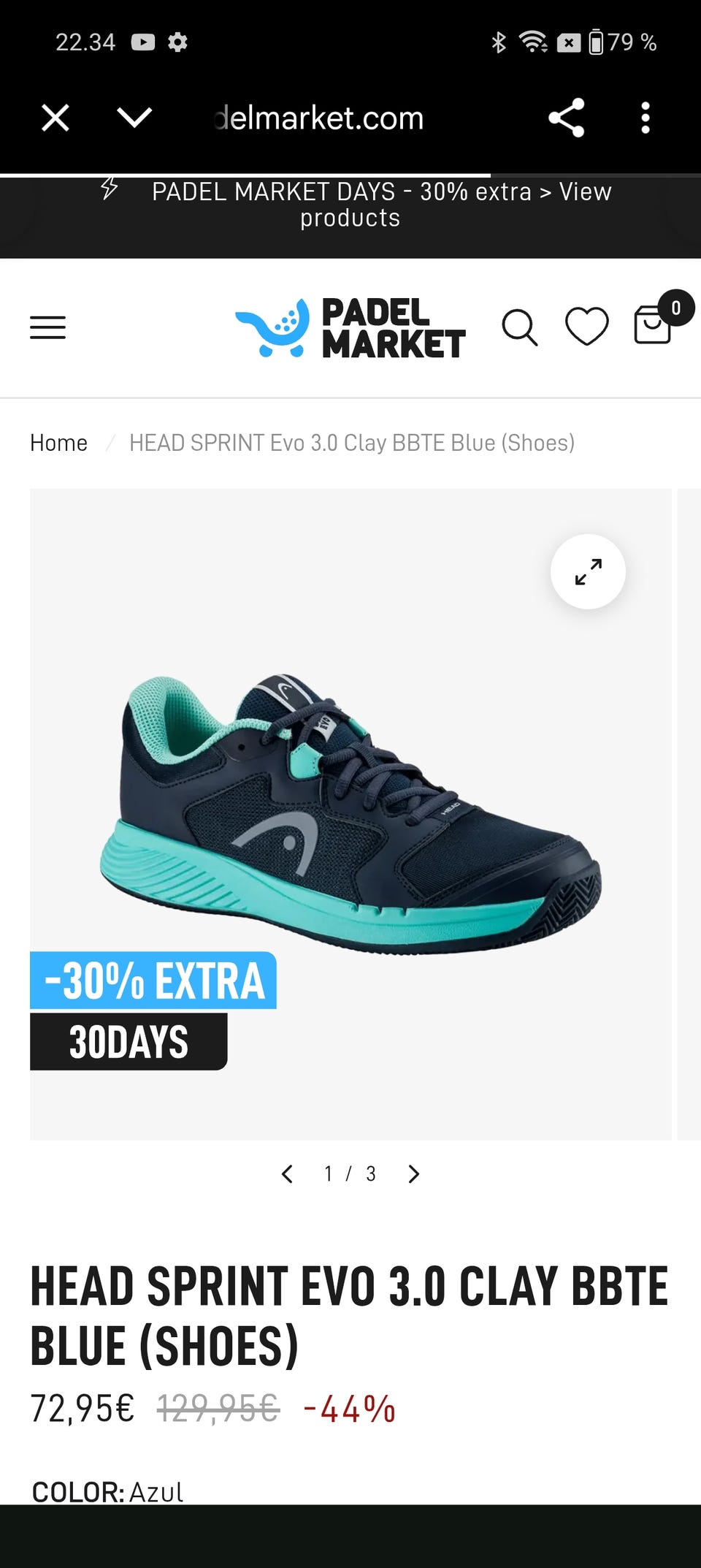Open the product search magnifier
Screen dimensions: 701x1568
(520, 327)
